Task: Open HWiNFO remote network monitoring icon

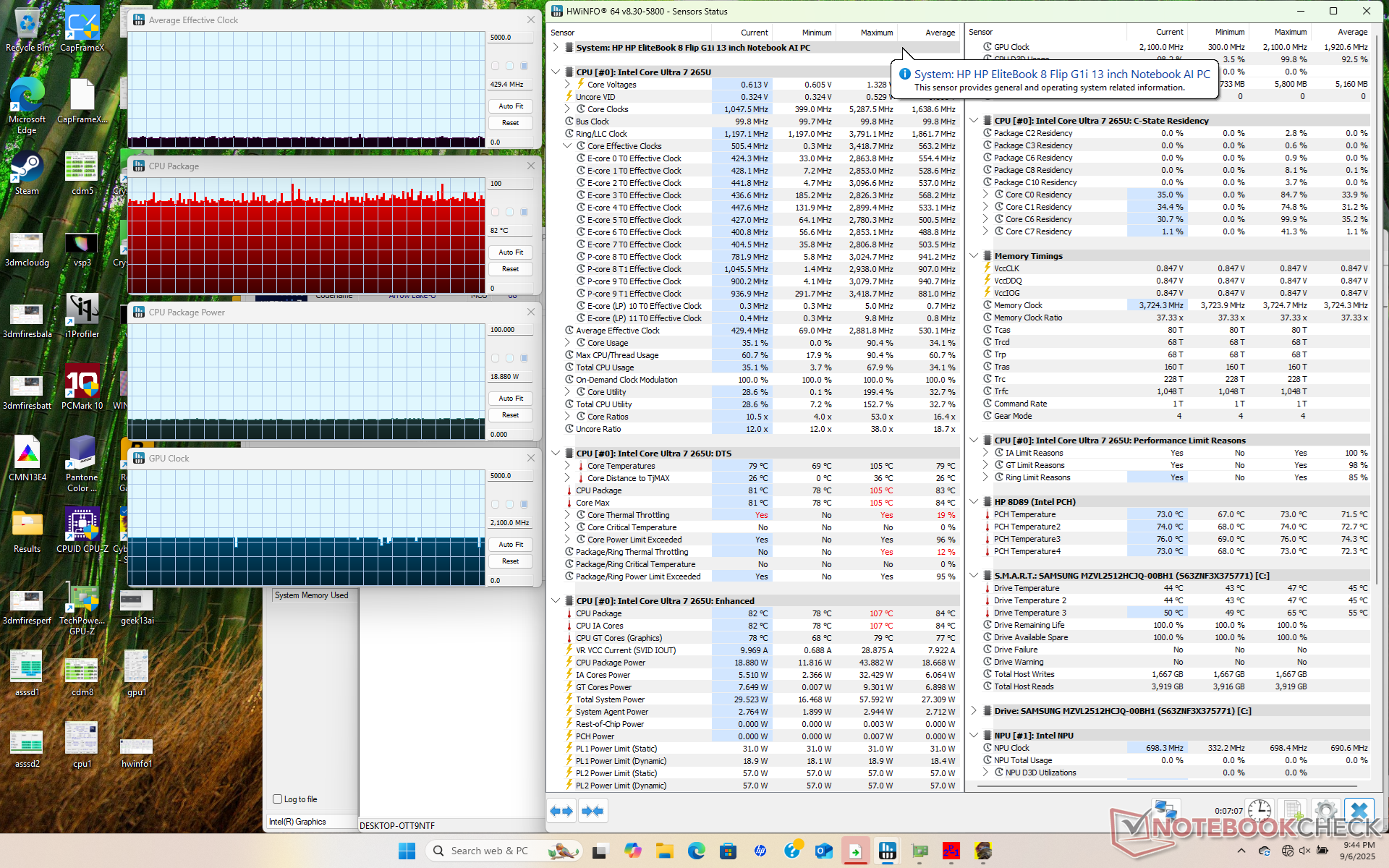Action: 1165,811
